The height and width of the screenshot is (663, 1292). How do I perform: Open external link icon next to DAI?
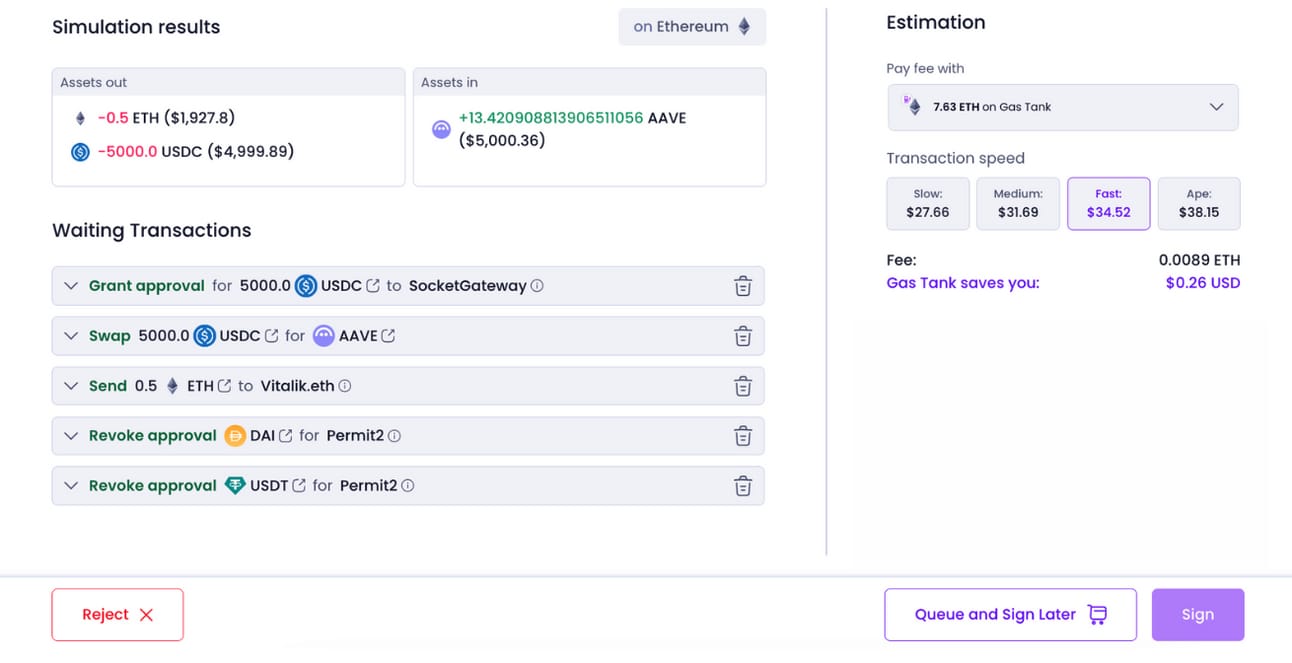point(286,436)
